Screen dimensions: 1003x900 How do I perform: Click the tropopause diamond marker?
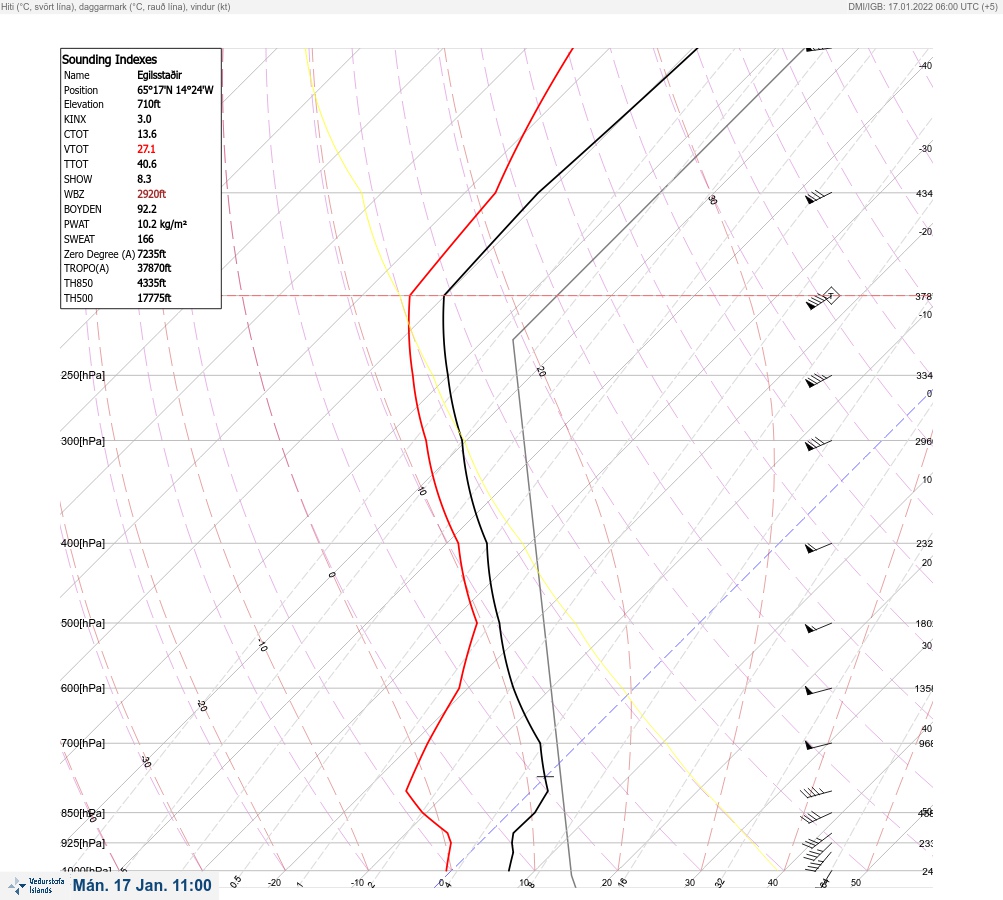click(x=831, y=296)
